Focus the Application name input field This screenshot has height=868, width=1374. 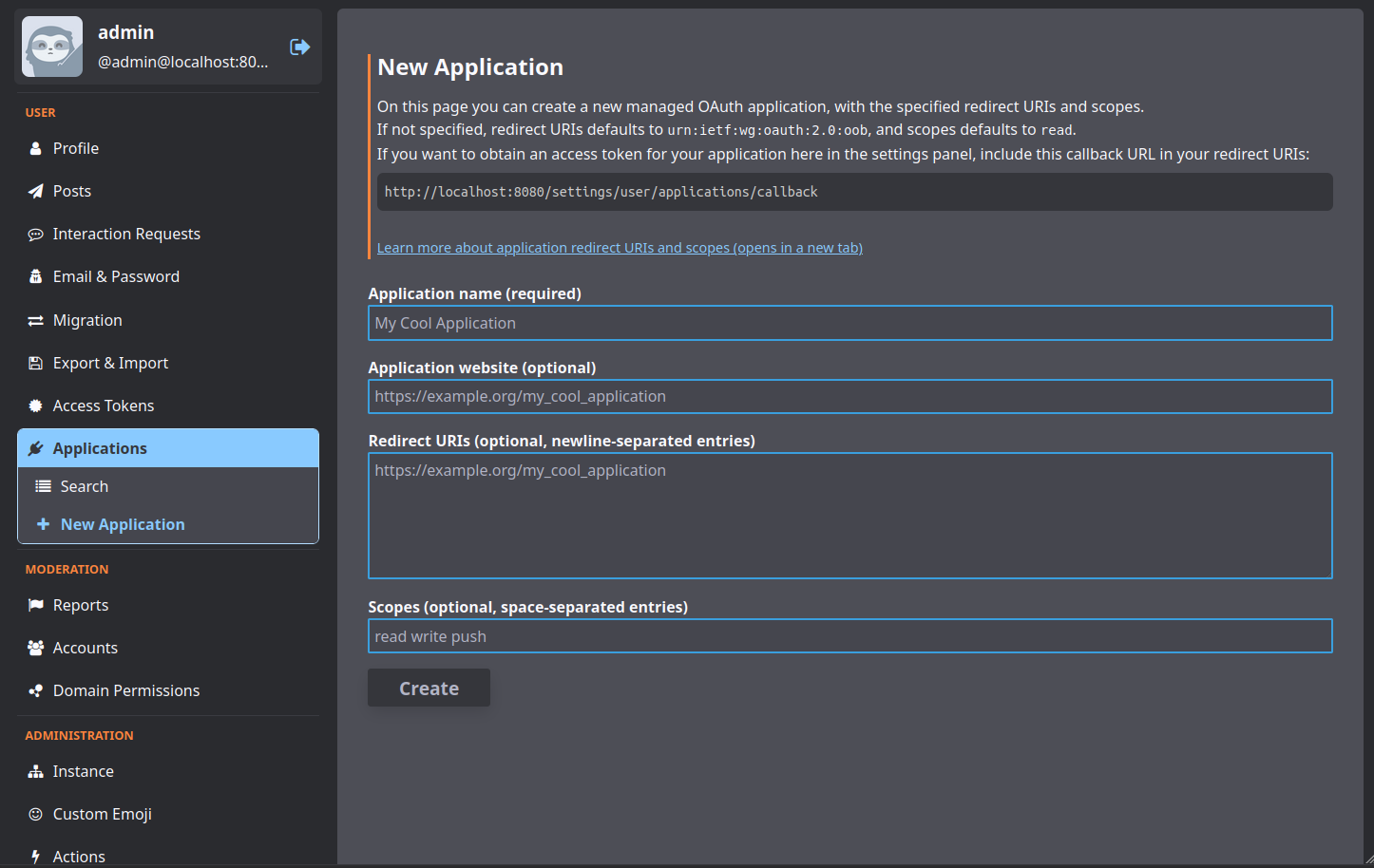pos(849,323)
